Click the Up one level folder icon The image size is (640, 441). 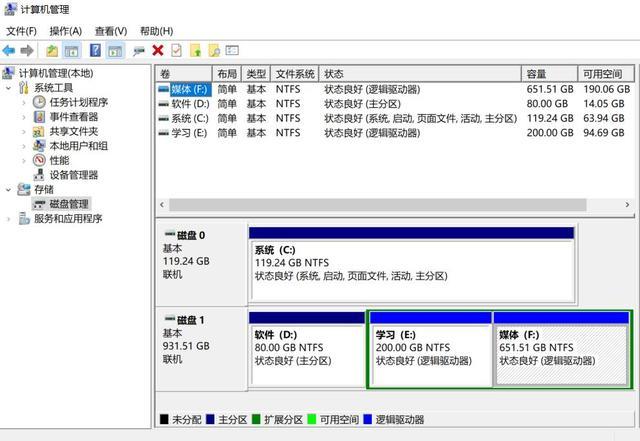click(52, 51)
